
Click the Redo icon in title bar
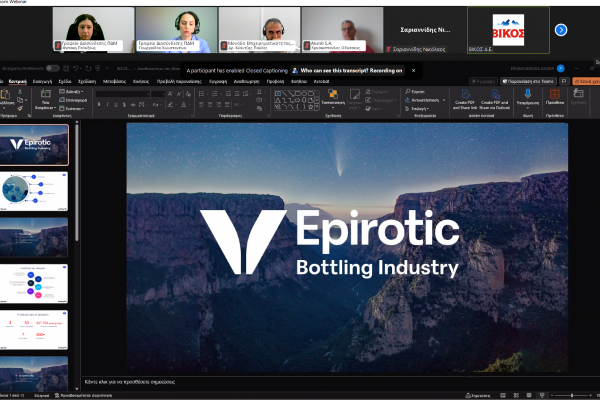[88, 69]
